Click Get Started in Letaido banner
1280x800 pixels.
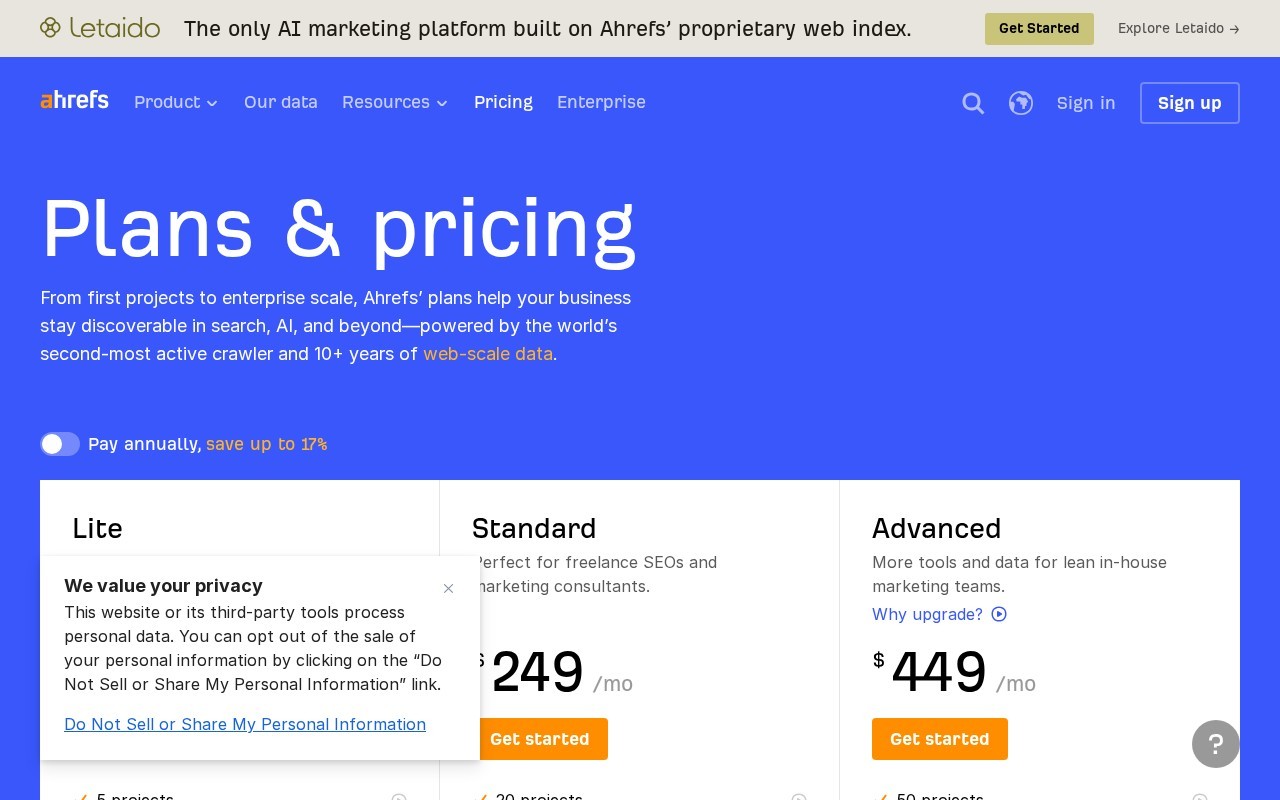pos(1039,29)
